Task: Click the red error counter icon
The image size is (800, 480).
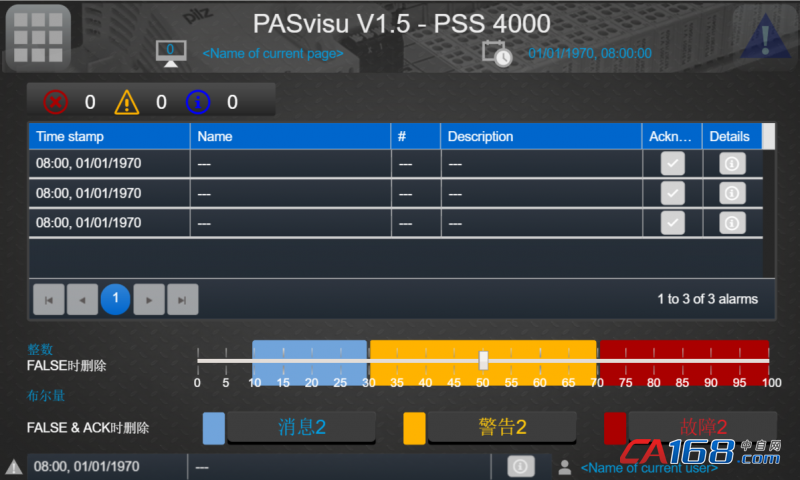Action: point(56,102)
